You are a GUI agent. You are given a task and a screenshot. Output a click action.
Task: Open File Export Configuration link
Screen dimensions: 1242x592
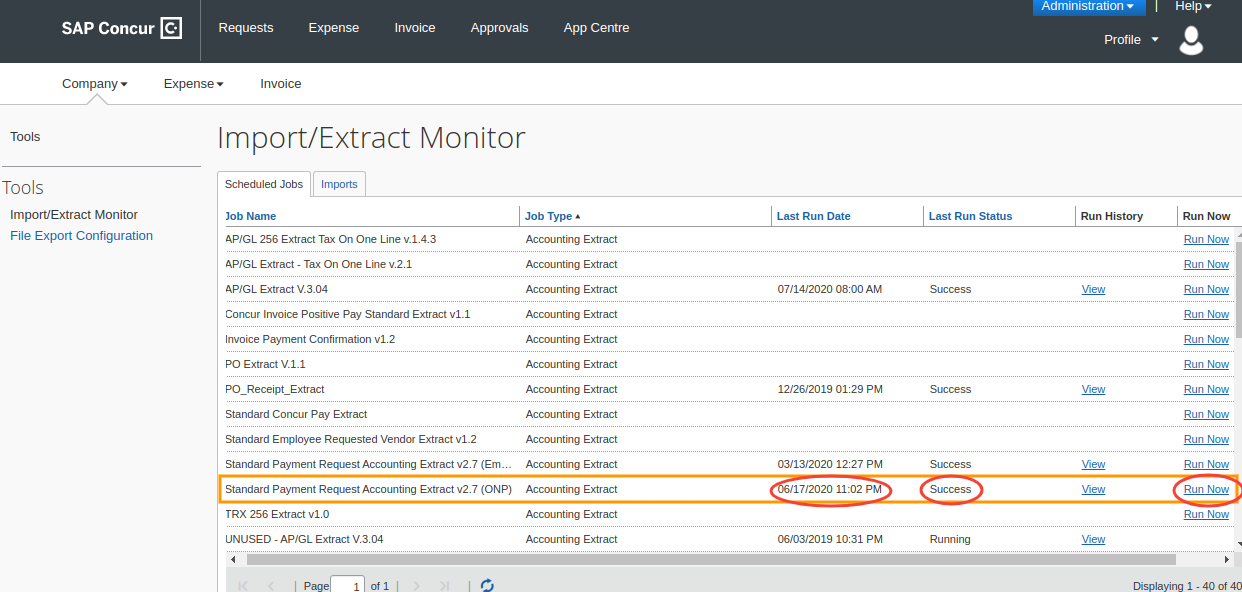point(82,236)
